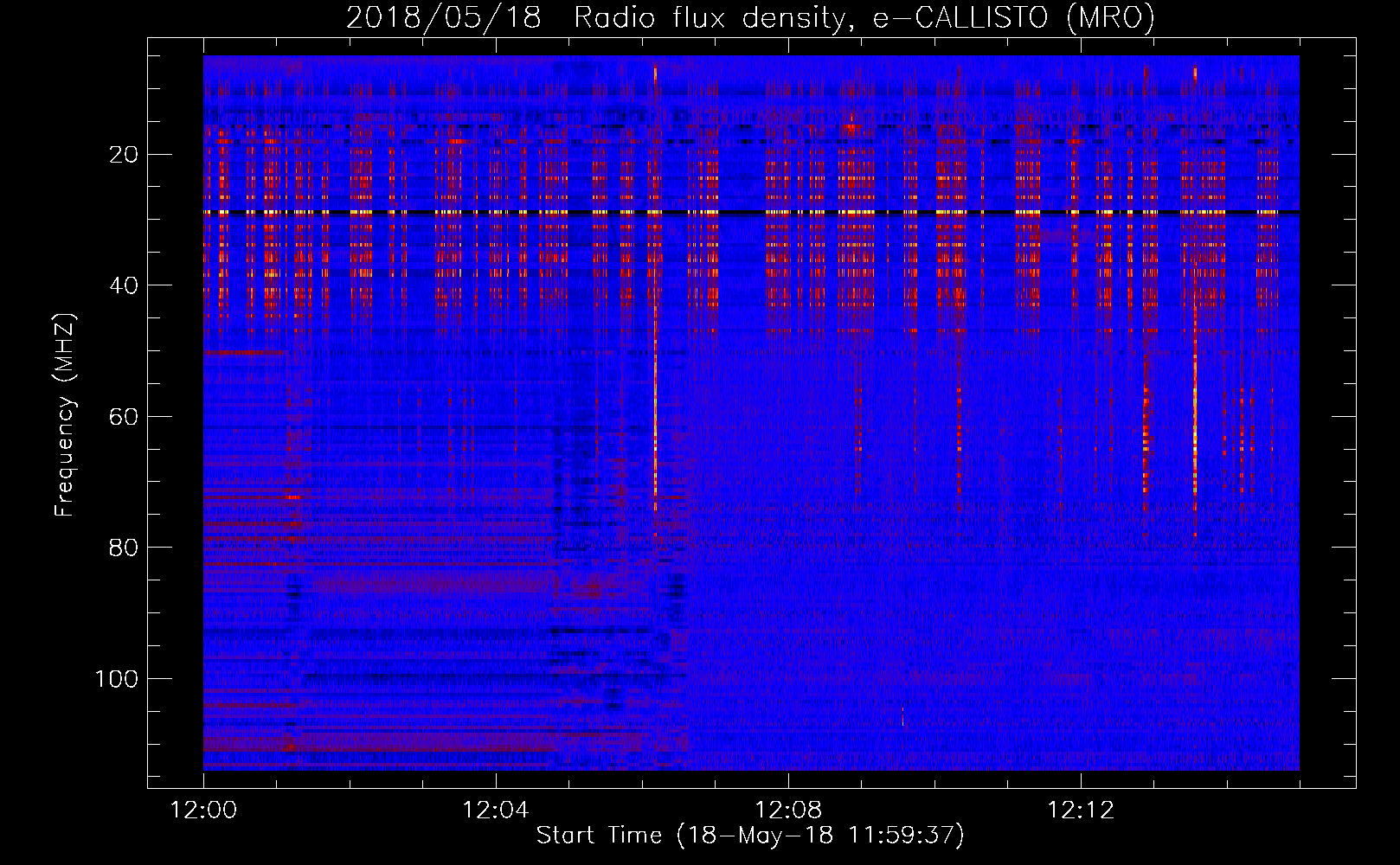This screenshot has height=865, width=1400.
Task: Click the "Frequency (MHZ)" axis label
Action: click(x=65, y=415)
